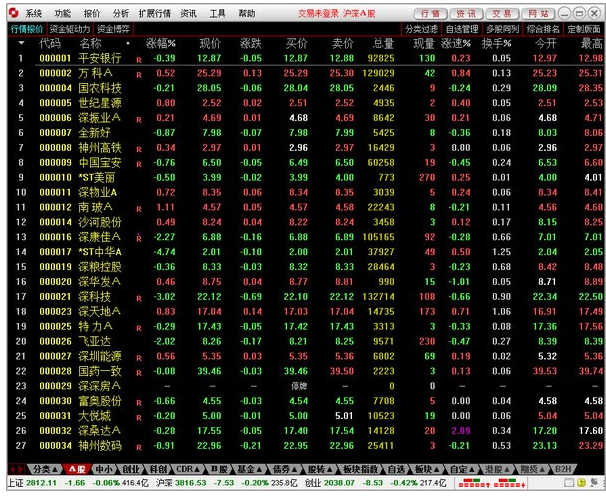This screenshot has height=499, width=606.
Task: Open 自选管理
Action: [462, 29]
